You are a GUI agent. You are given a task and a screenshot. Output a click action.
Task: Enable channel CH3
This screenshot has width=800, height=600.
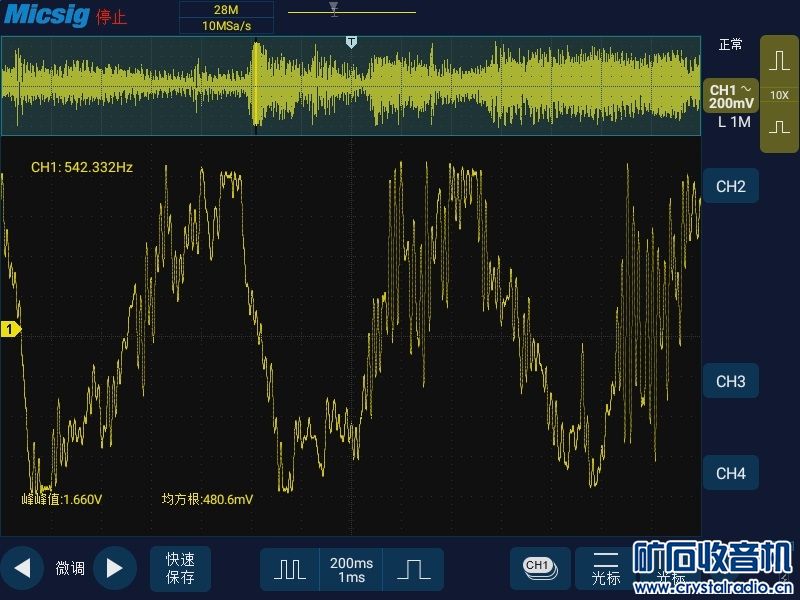(731, 381)
